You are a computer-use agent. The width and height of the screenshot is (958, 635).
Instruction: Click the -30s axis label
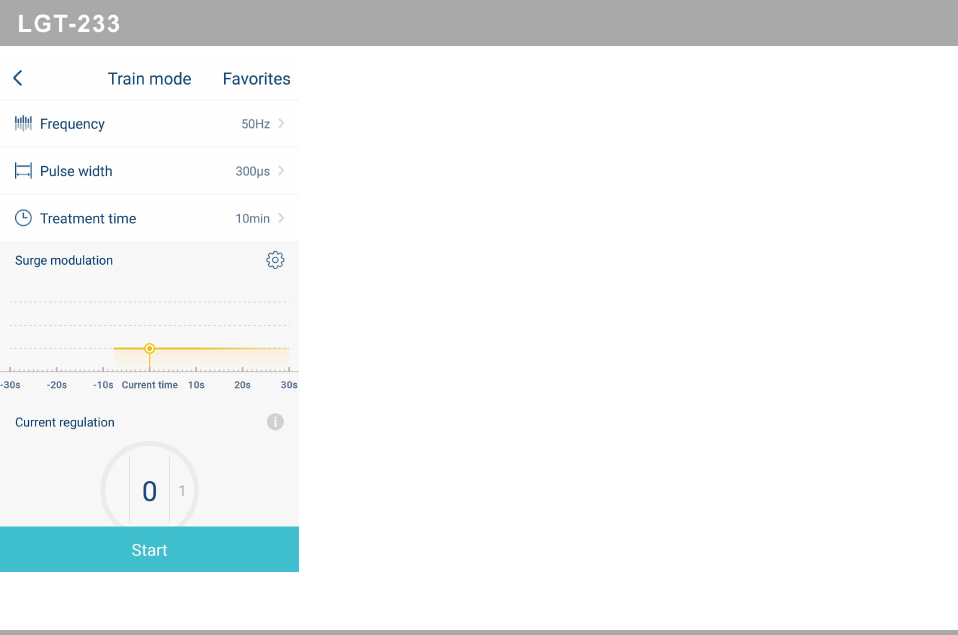click(10, 385)
